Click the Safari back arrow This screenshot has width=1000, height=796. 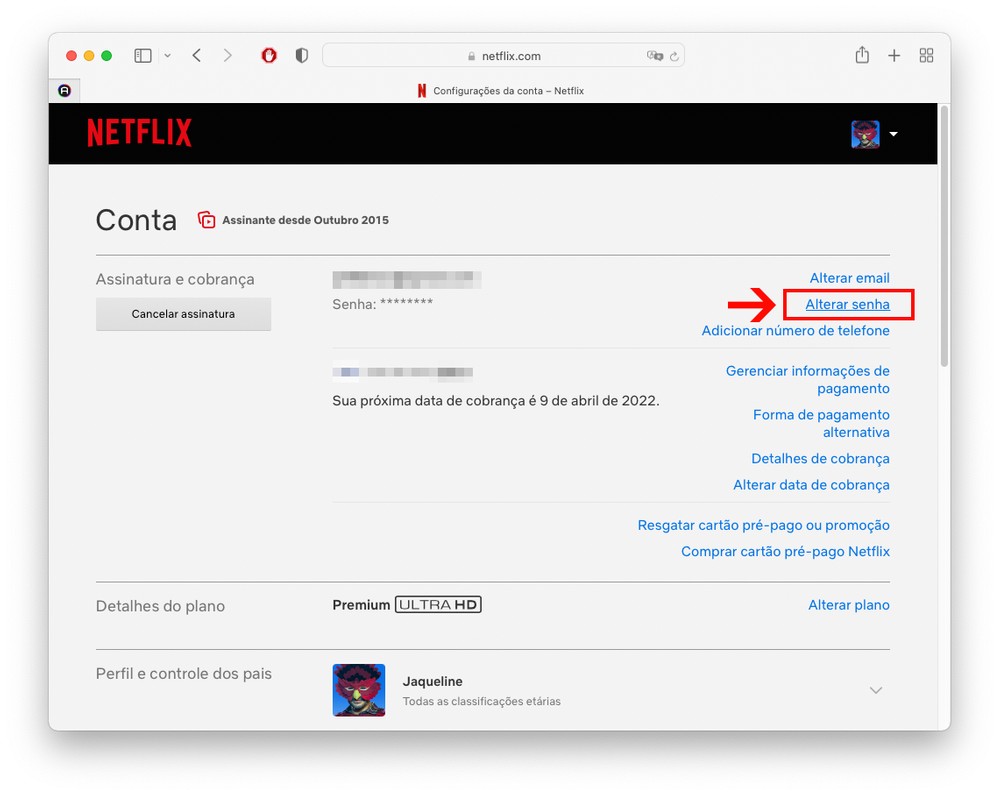tap(197, 56)
